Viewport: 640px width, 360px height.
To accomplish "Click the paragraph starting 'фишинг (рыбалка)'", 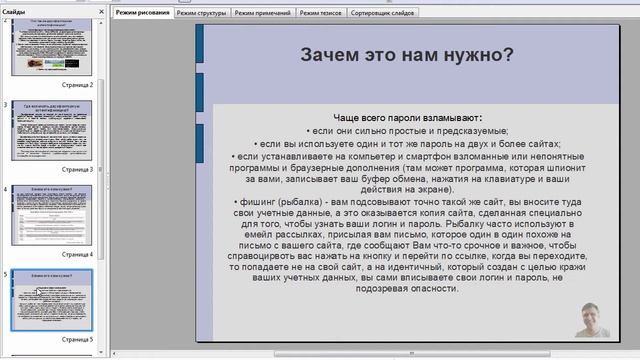I will [407, 245].
